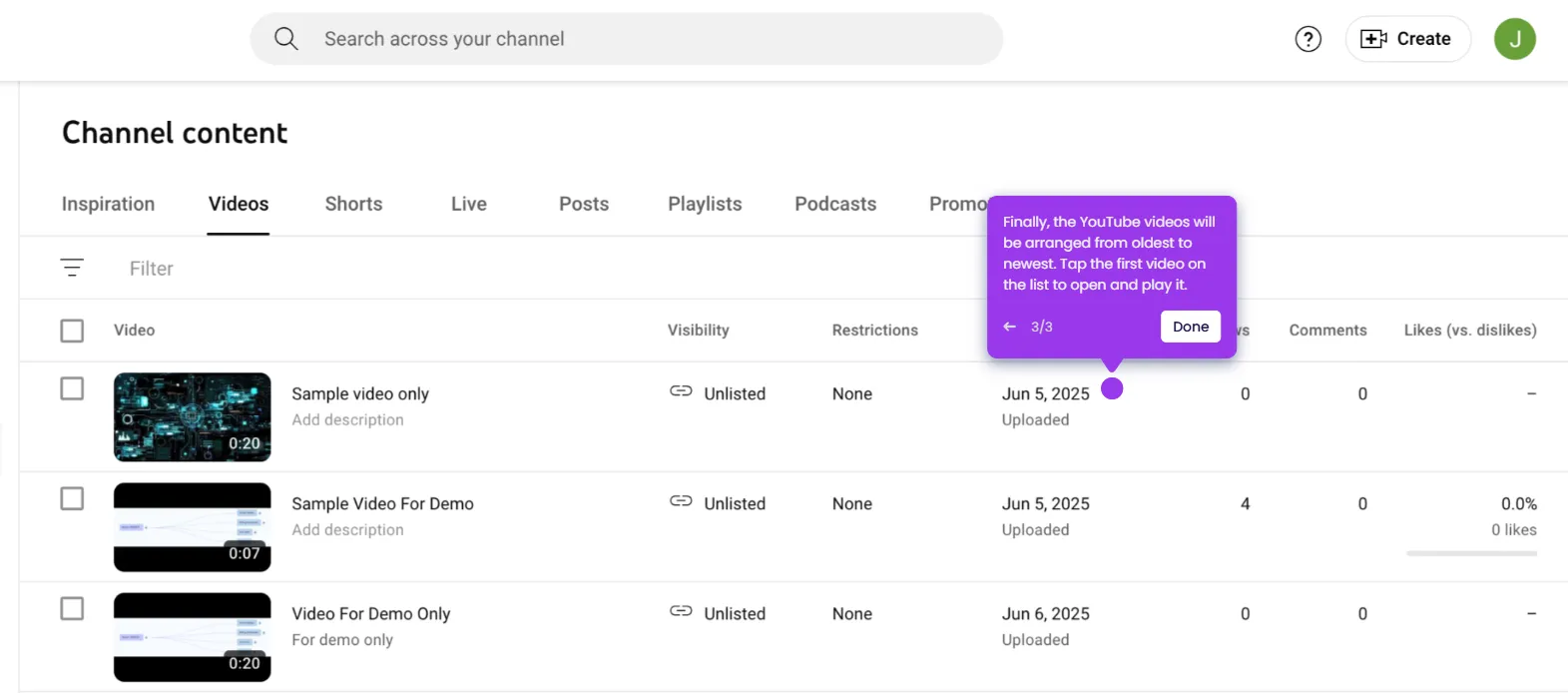This screenshot has width=1568, height=693.
Task: Open the Video For Demo Only title
Action: coord(370,613)
